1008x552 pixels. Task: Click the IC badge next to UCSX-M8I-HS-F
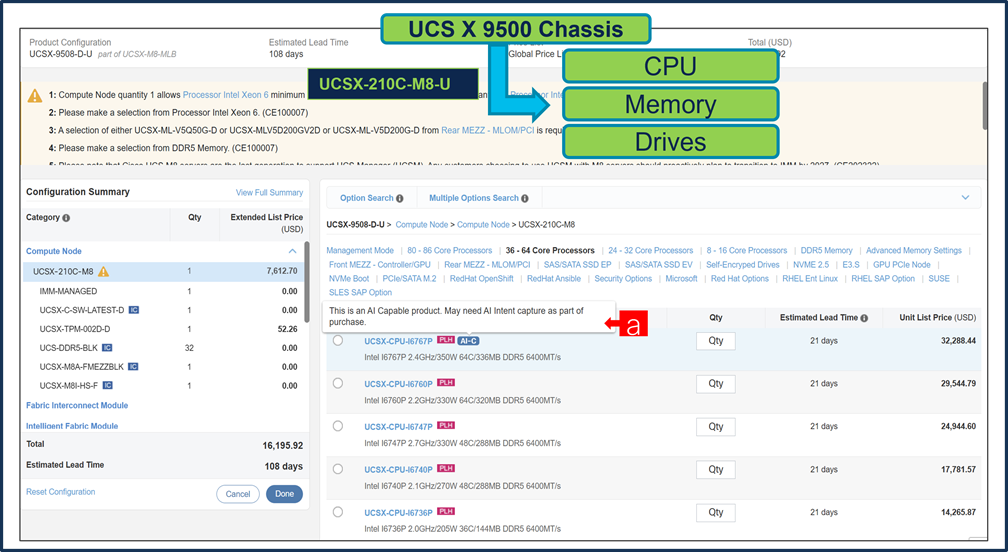pyautogui.click(x=108, y=386)
